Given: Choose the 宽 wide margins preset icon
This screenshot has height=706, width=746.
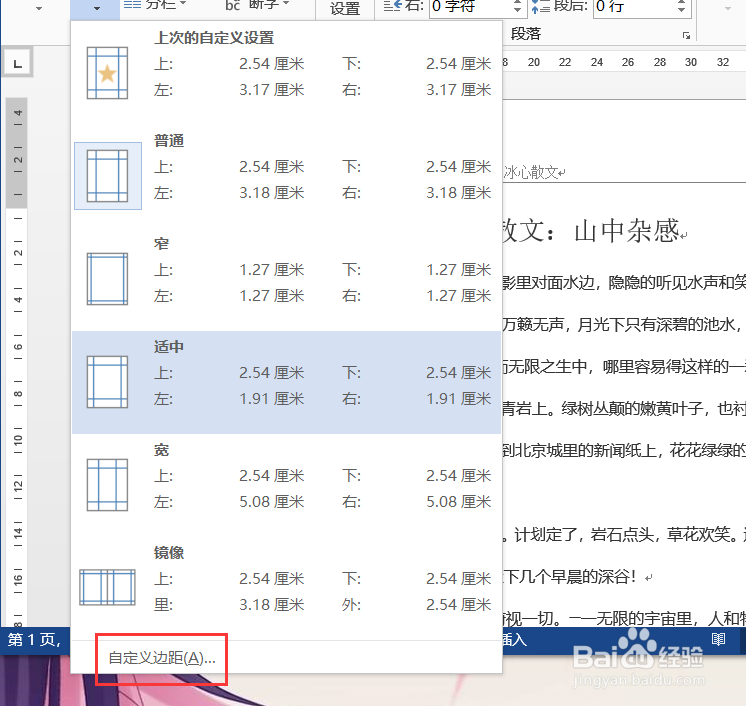Looking at the screenshot, I should [x=107, y=485].
